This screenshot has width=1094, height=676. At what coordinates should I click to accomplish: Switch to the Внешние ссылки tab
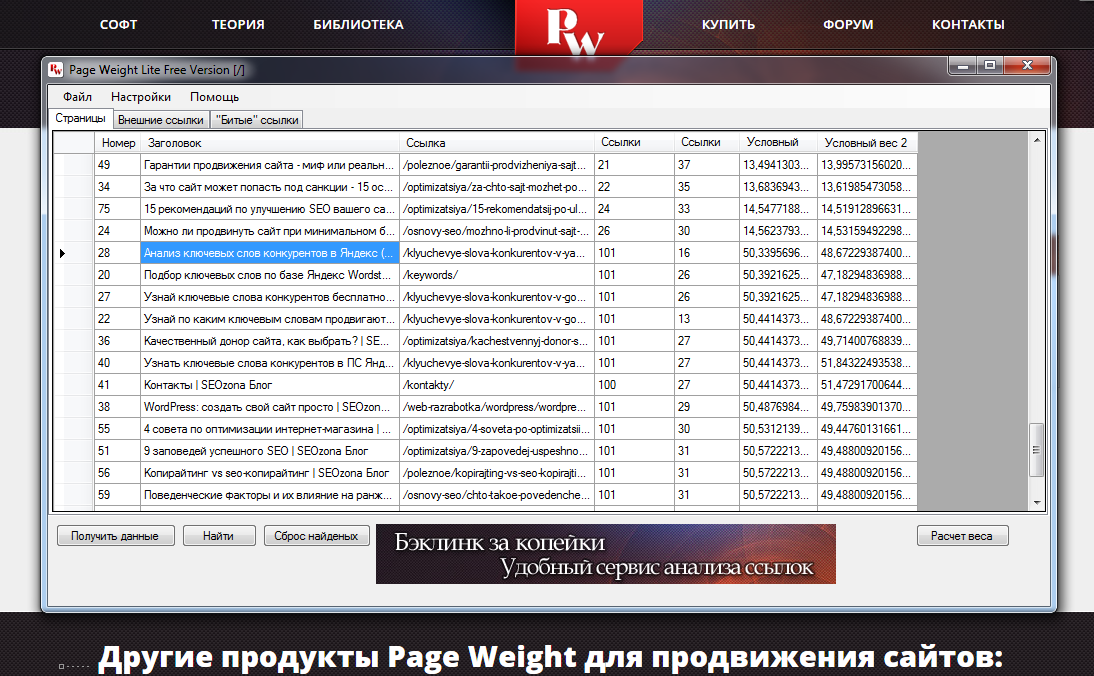point(160,119)
